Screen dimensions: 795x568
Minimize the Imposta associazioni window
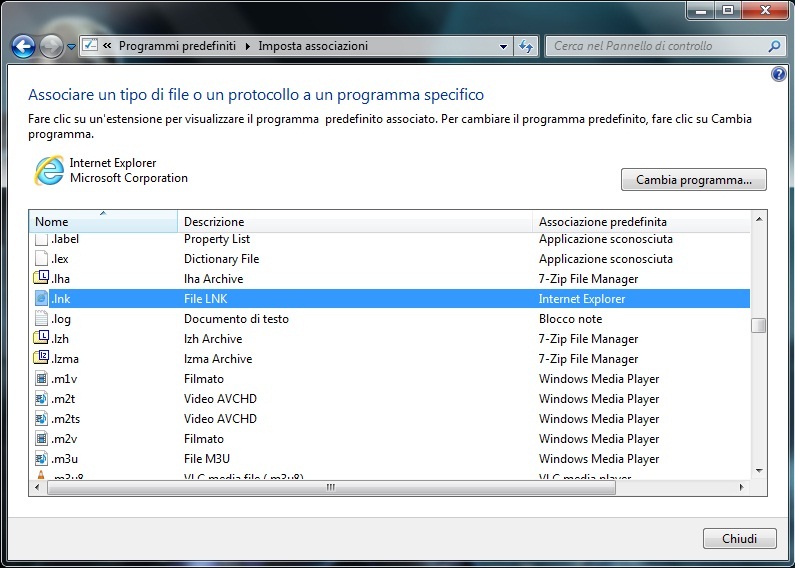pos(702,10)
